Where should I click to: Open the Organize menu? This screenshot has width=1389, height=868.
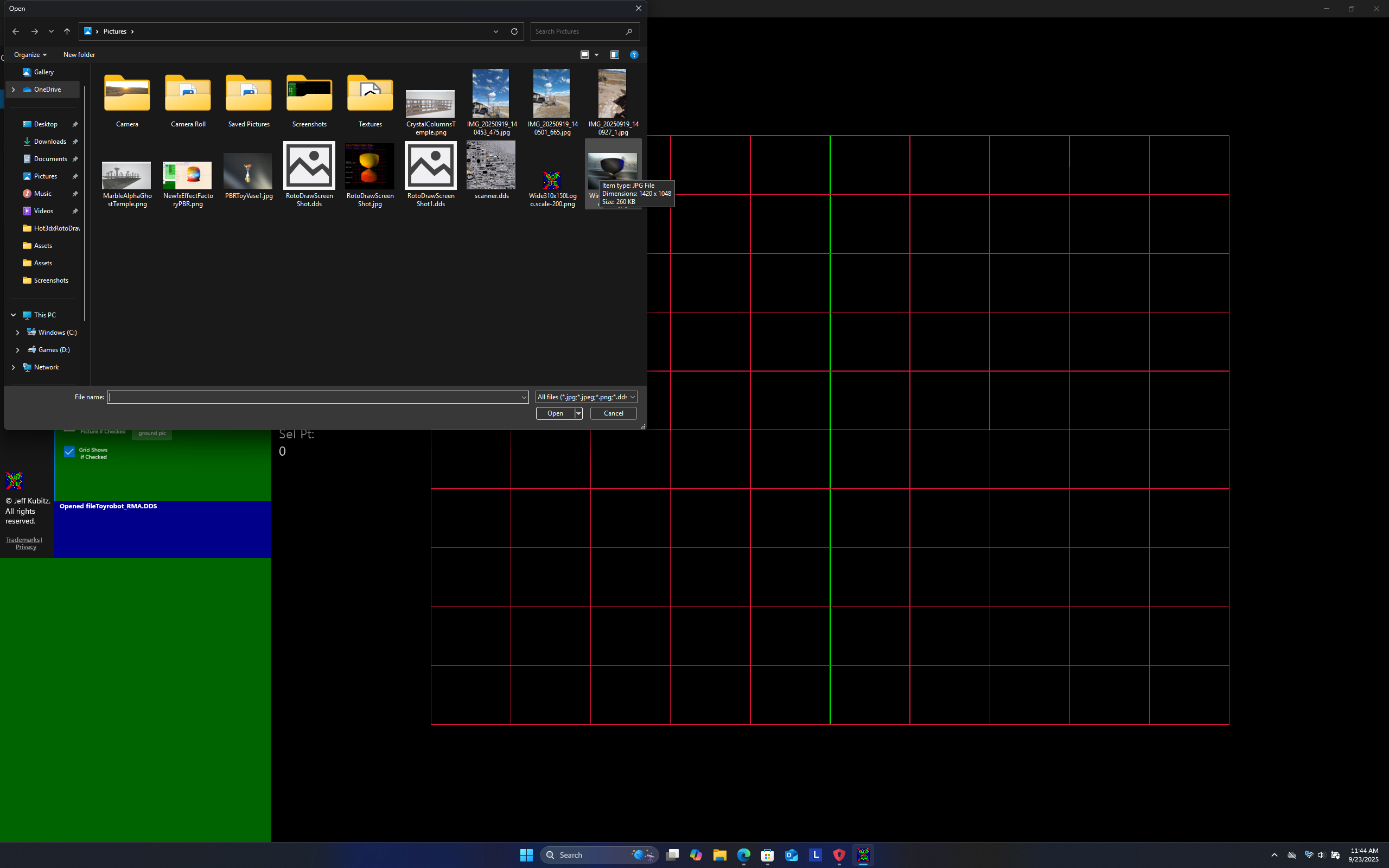[x=30, y=55]
